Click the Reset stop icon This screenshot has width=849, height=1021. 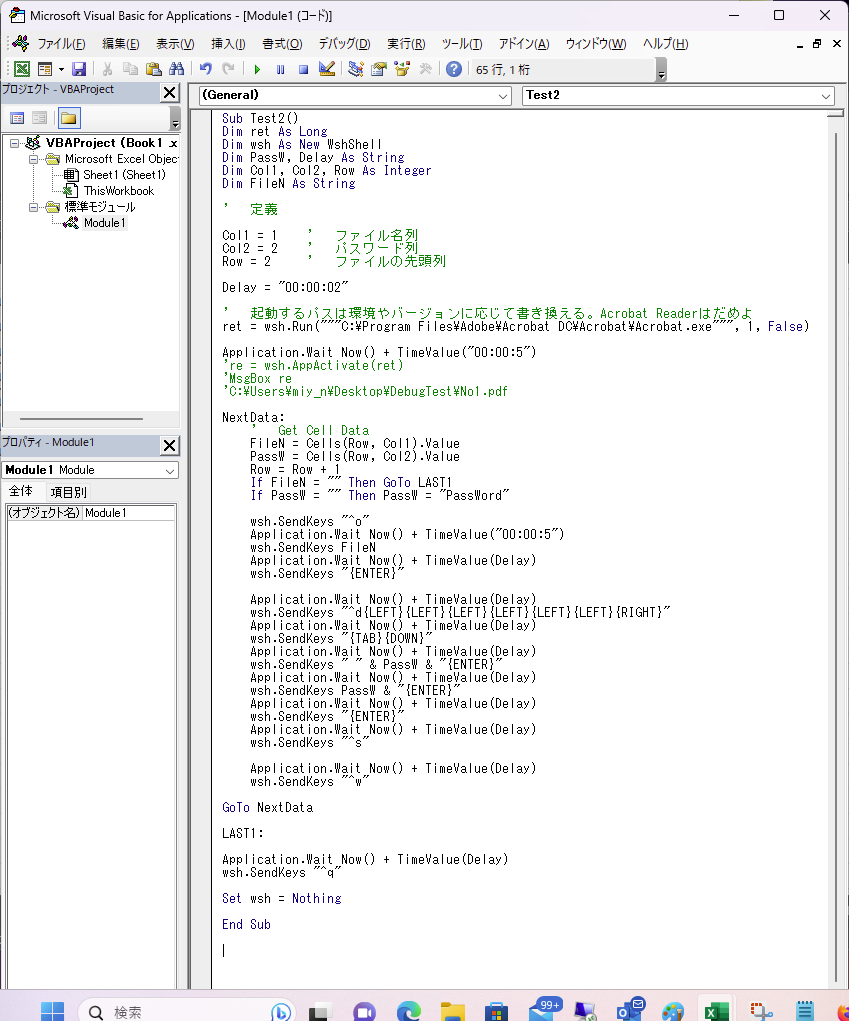[303, 69]
